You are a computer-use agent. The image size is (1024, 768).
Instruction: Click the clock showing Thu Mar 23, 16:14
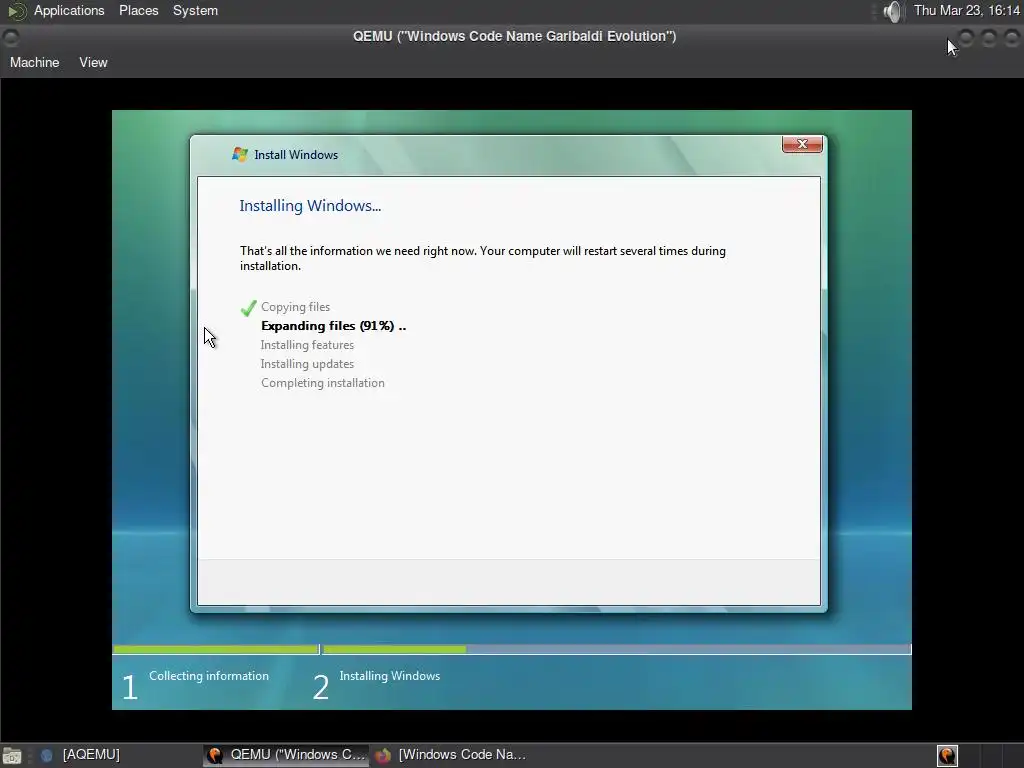coord(967,10)
